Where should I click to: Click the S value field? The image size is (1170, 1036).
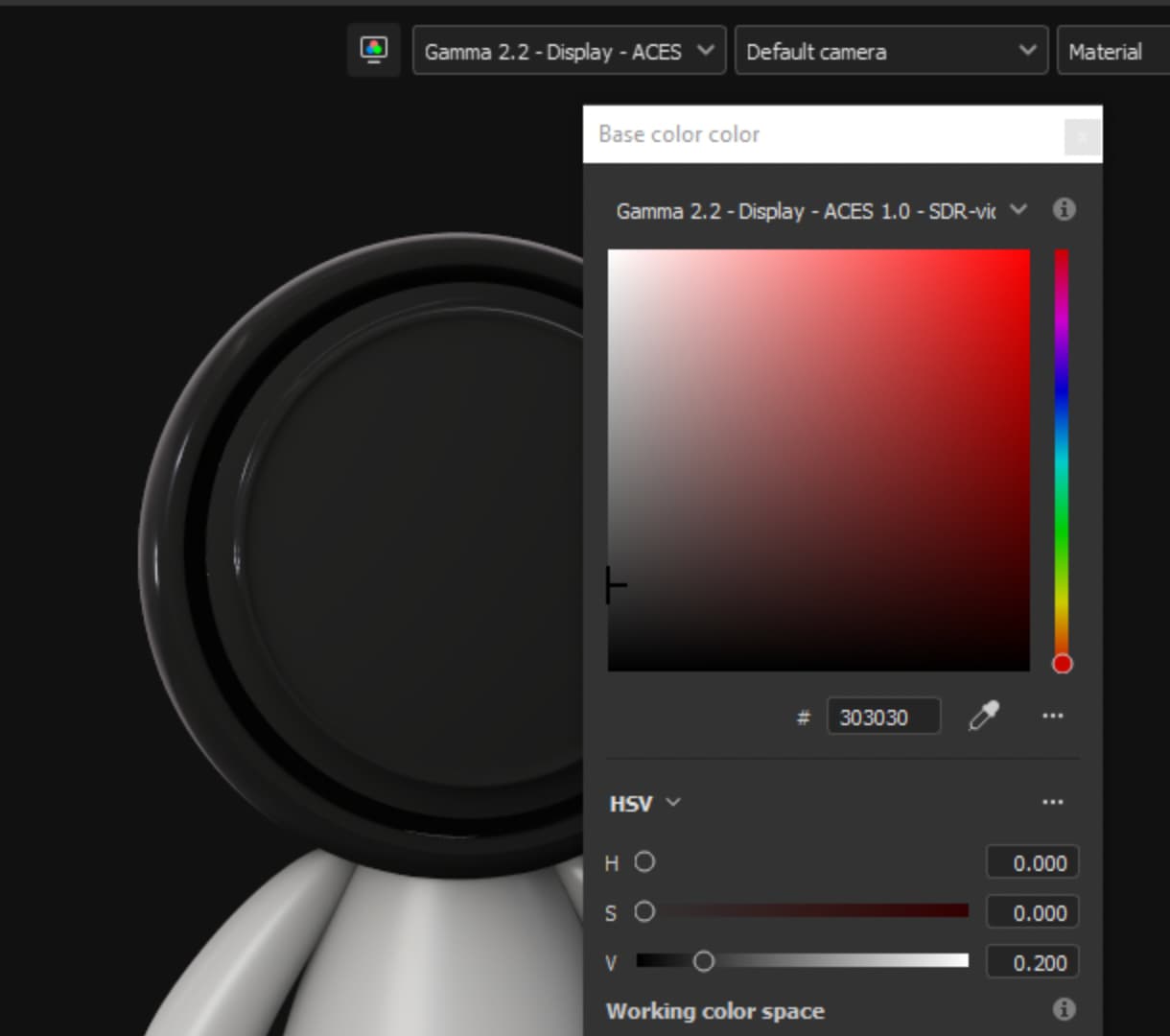[x=1032, y=912]
